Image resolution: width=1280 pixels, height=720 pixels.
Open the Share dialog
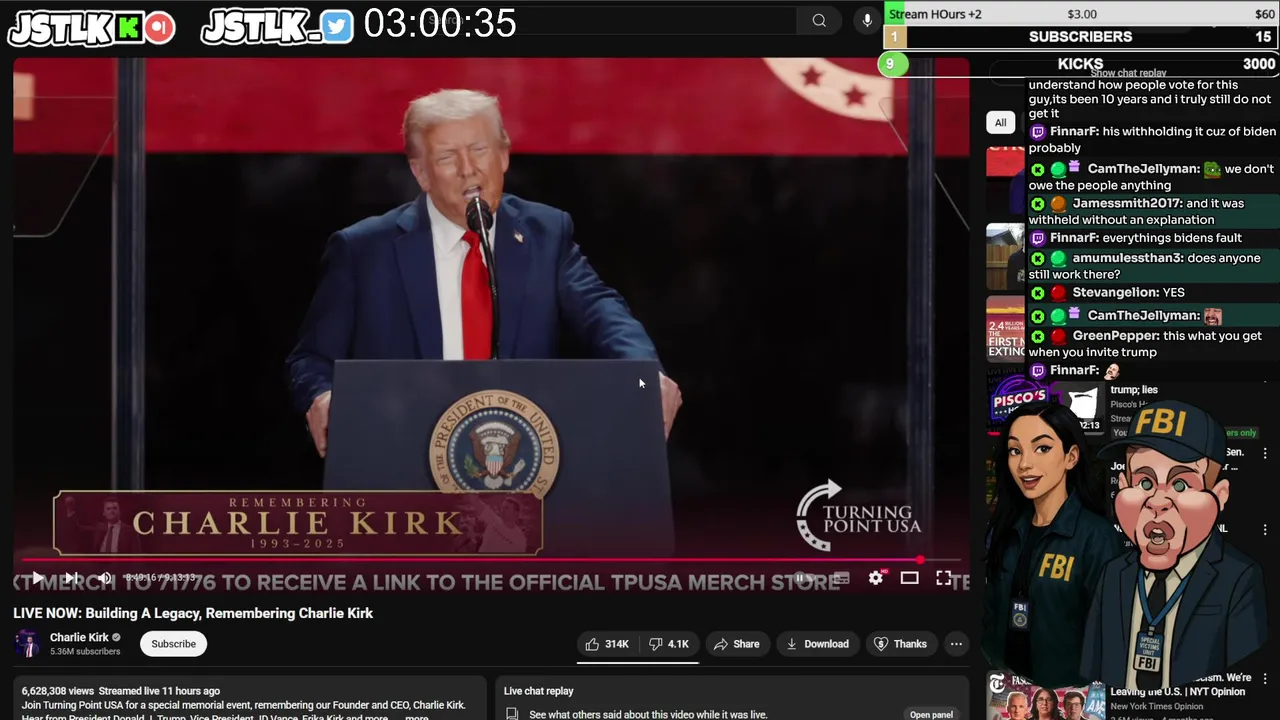click(x=736, y=644)
